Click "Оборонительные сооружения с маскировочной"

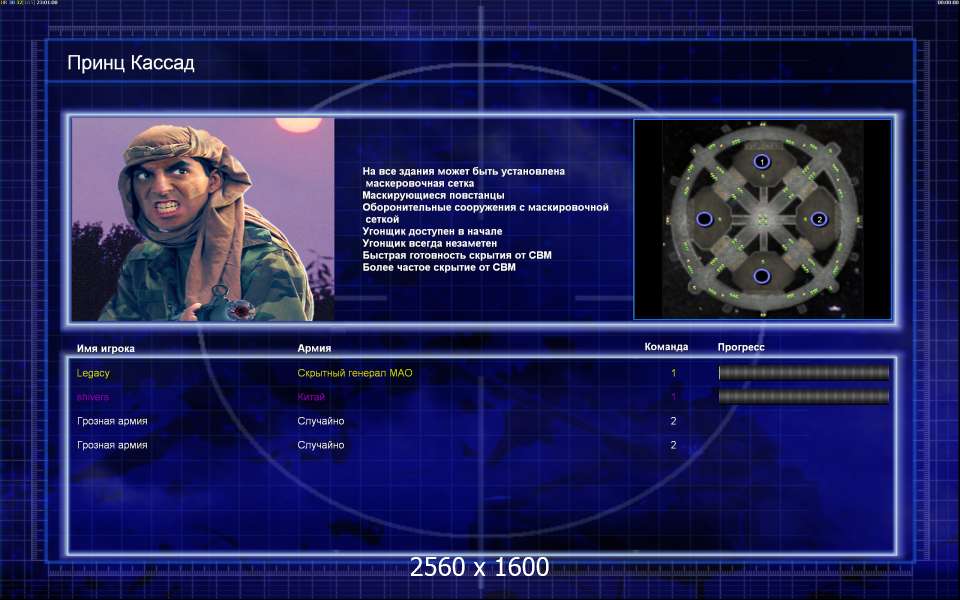coord(486,208)
